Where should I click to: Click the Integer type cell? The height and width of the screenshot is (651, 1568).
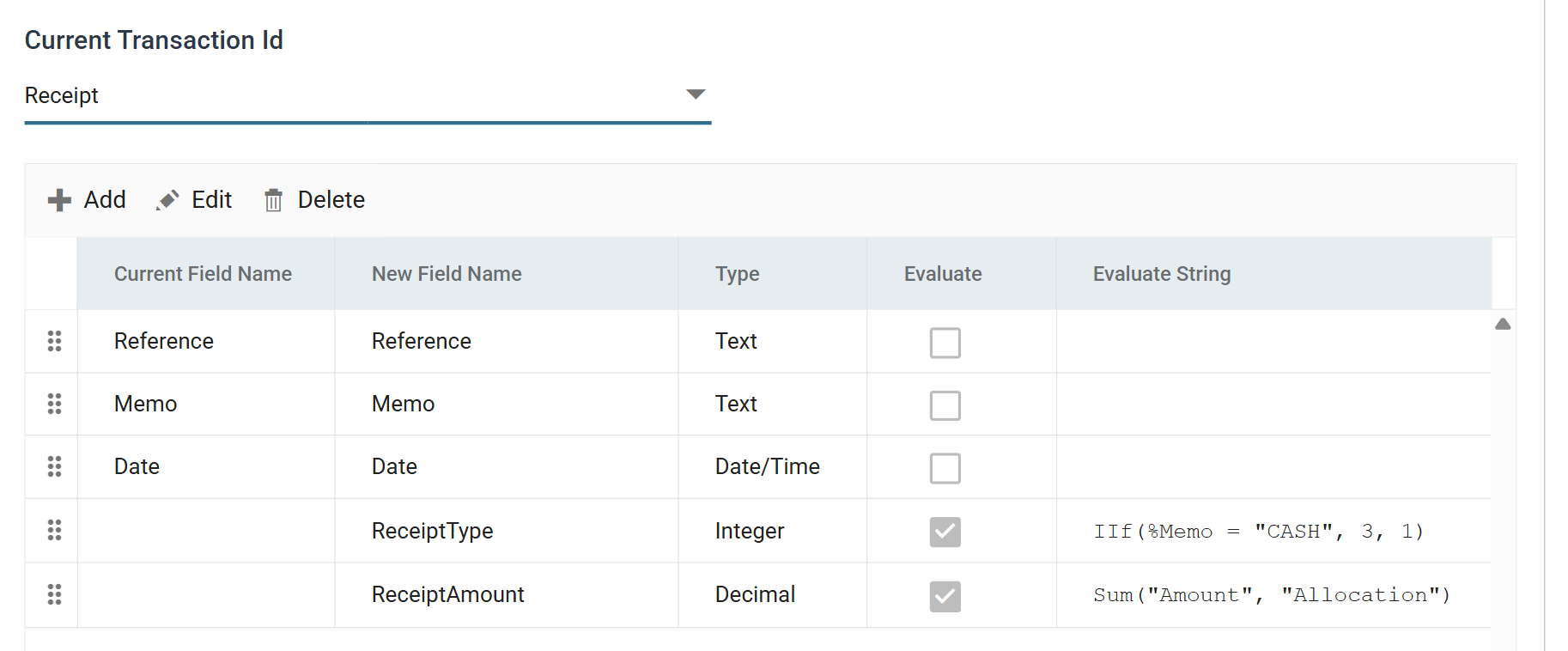pyautogui.click(x=773, y=531)
